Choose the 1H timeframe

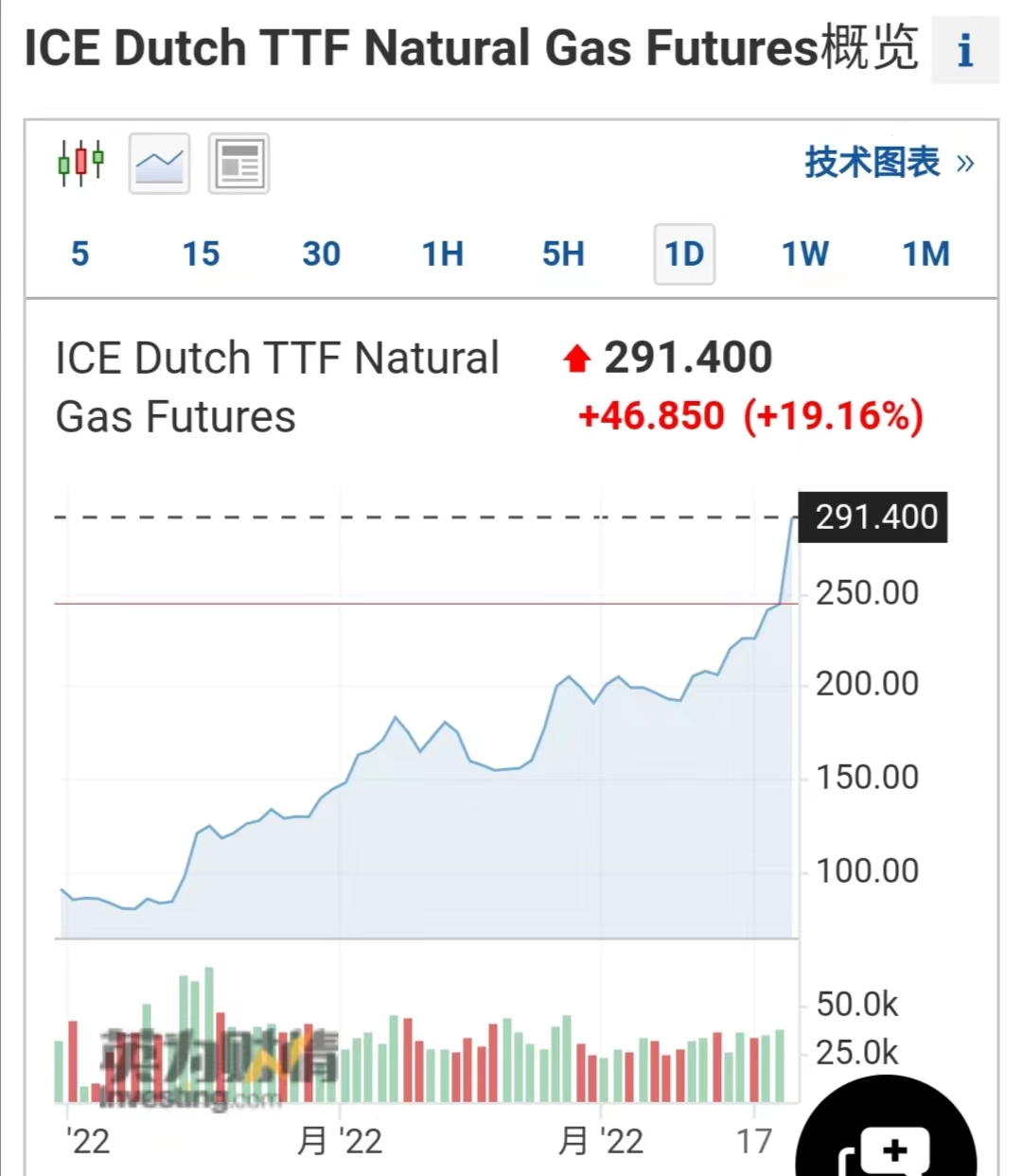pyautogui.click(x=442, y=254)
